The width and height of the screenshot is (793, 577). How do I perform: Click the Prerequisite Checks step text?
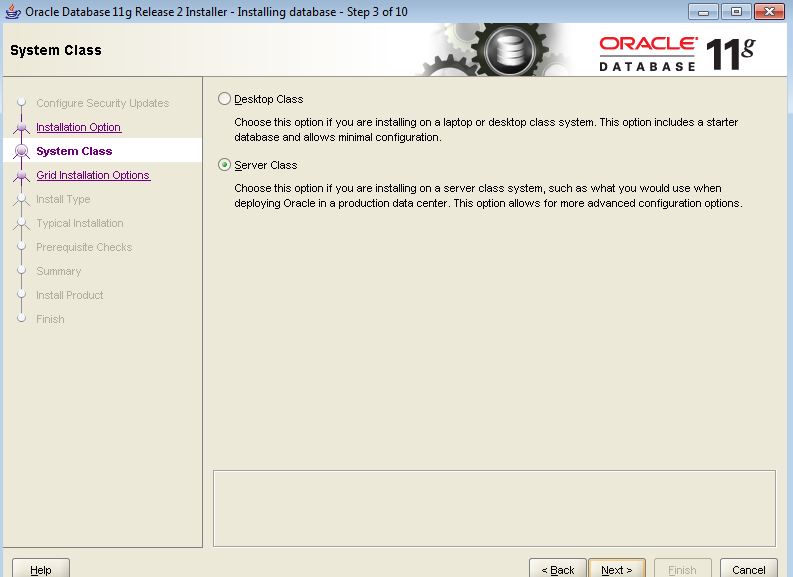pos(84,247)
